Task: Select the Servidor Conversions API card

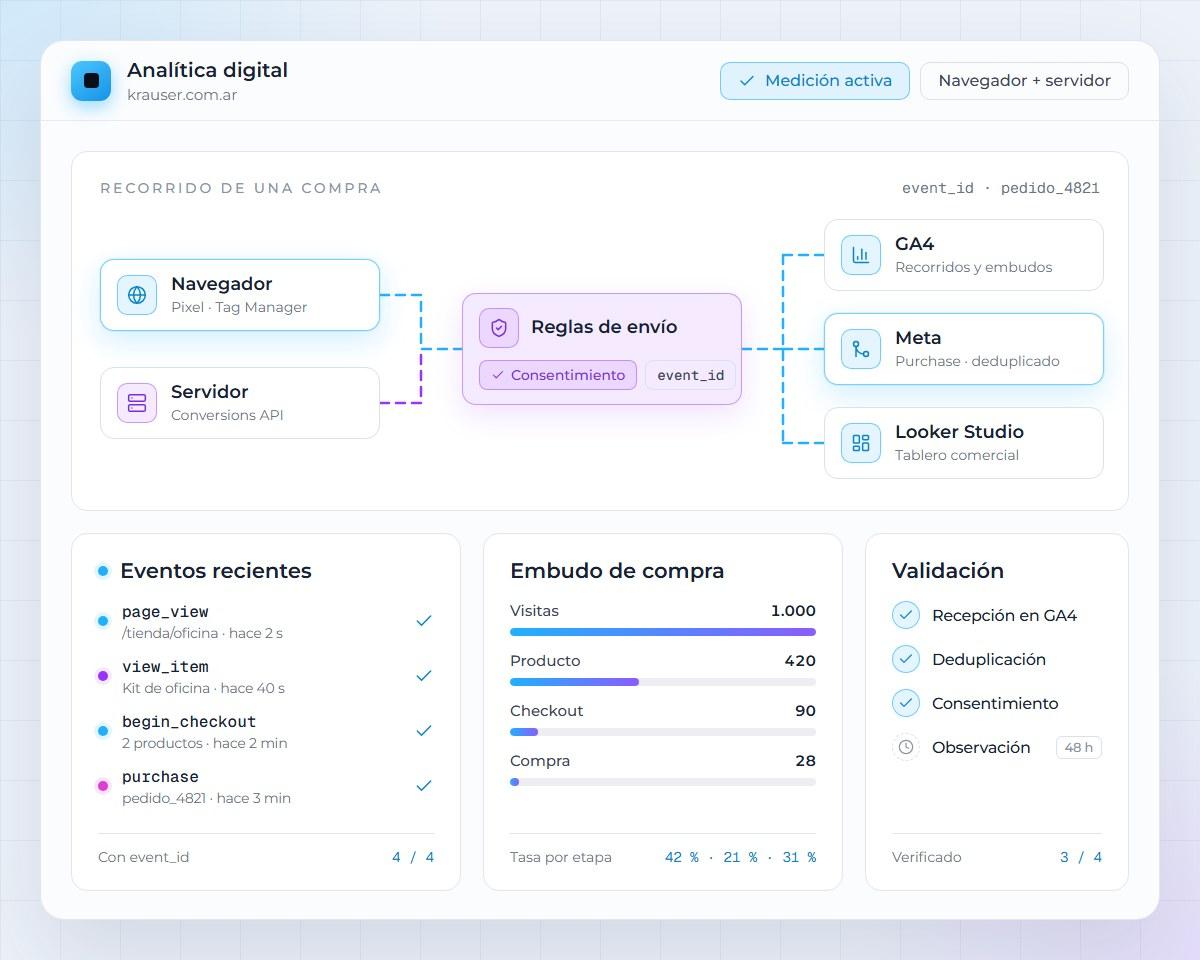Action: coord(240,403)
